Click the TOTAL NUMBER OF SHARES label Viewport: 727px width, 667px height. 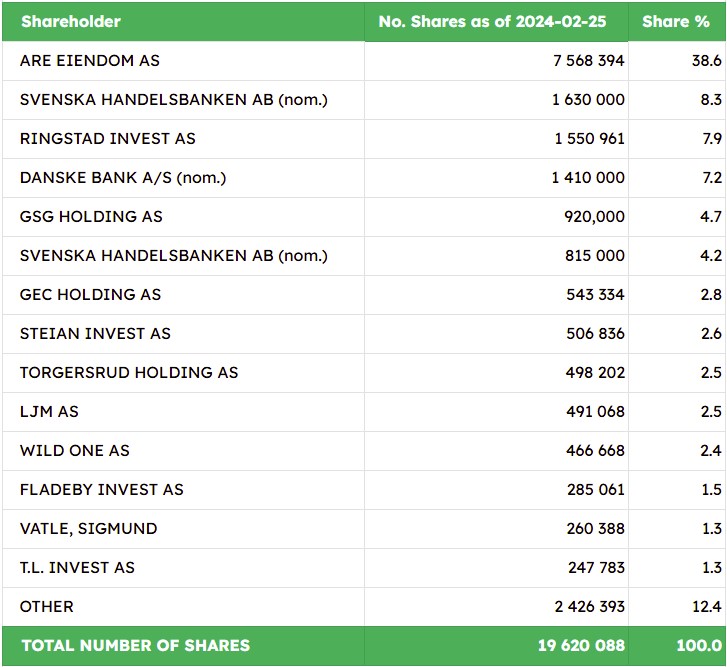click(x=136, y=645)
